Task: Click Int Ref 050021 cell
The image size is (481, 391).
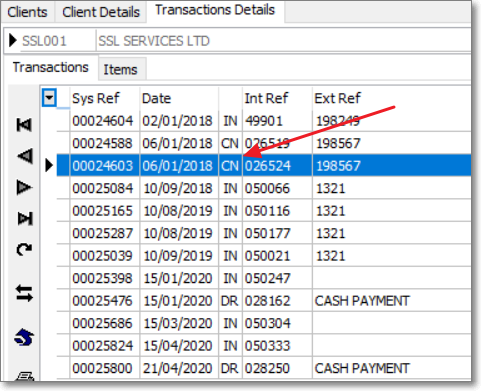Action: tap(277, 256)
